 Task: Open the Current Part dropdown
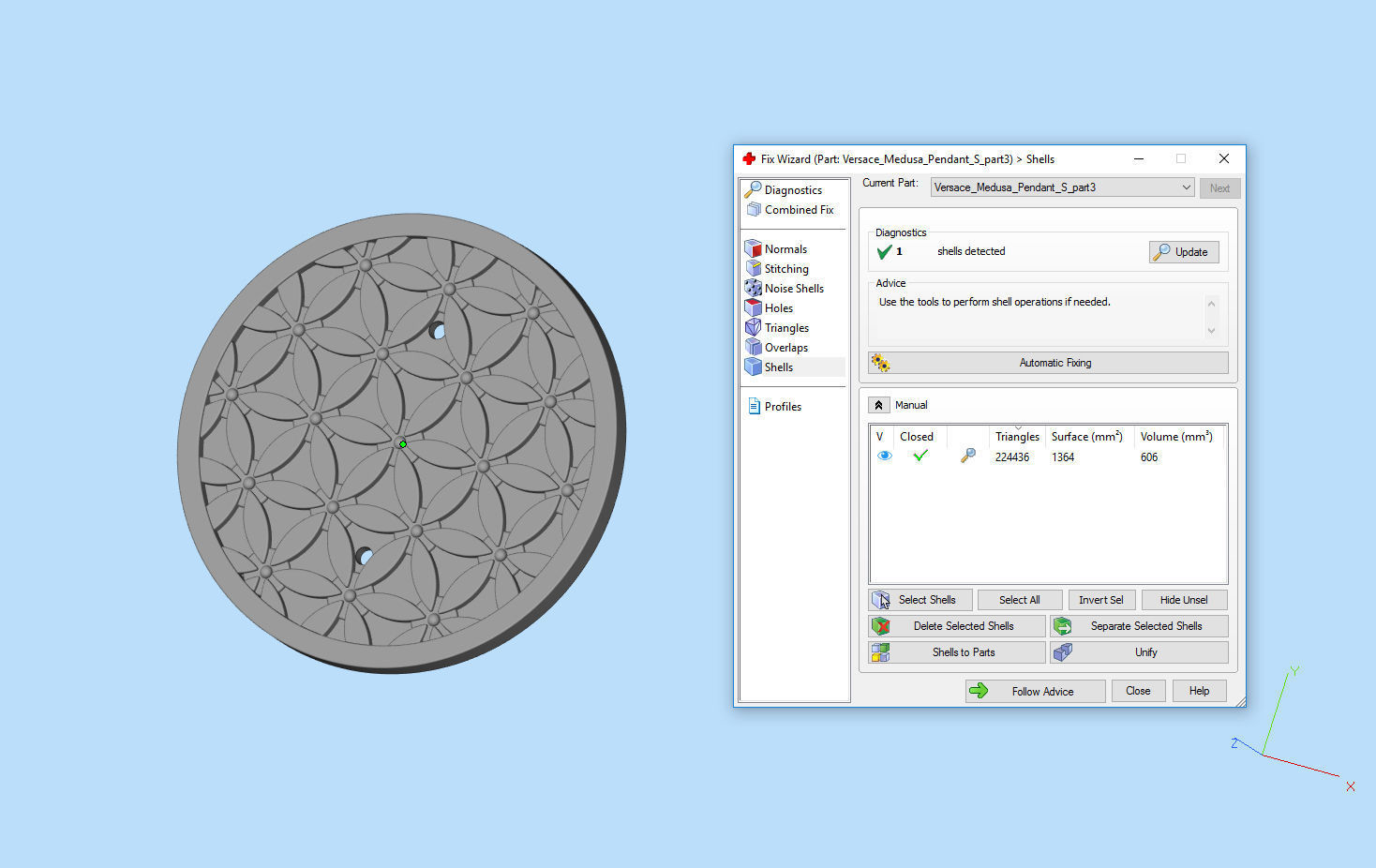pos(1063,187)
